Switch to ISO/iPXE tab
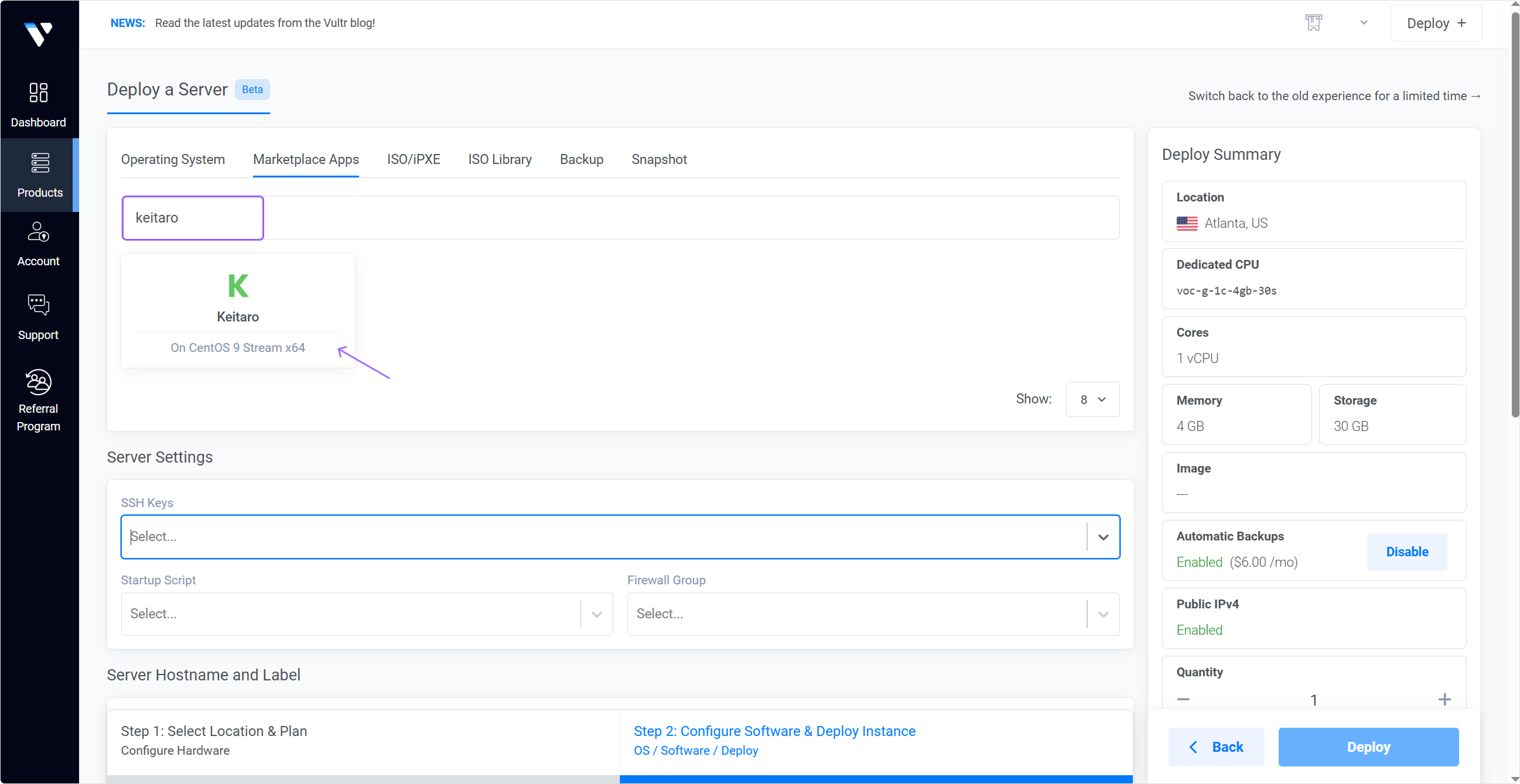The height and width of the screenshot is (784, 1520). (x=414, y=159)
